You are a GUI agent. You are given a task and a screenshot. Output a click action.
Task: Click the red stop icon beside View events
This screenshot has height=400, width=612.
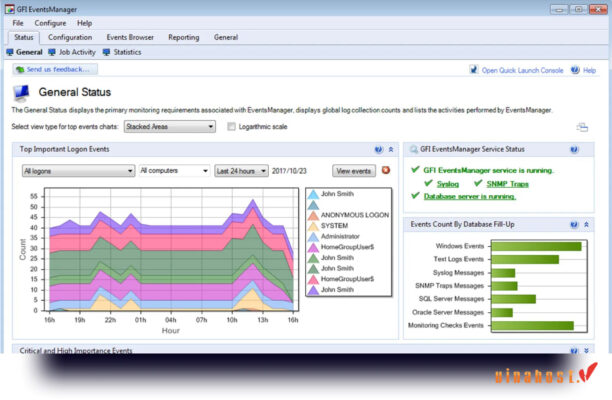click(x=386, y=170)
